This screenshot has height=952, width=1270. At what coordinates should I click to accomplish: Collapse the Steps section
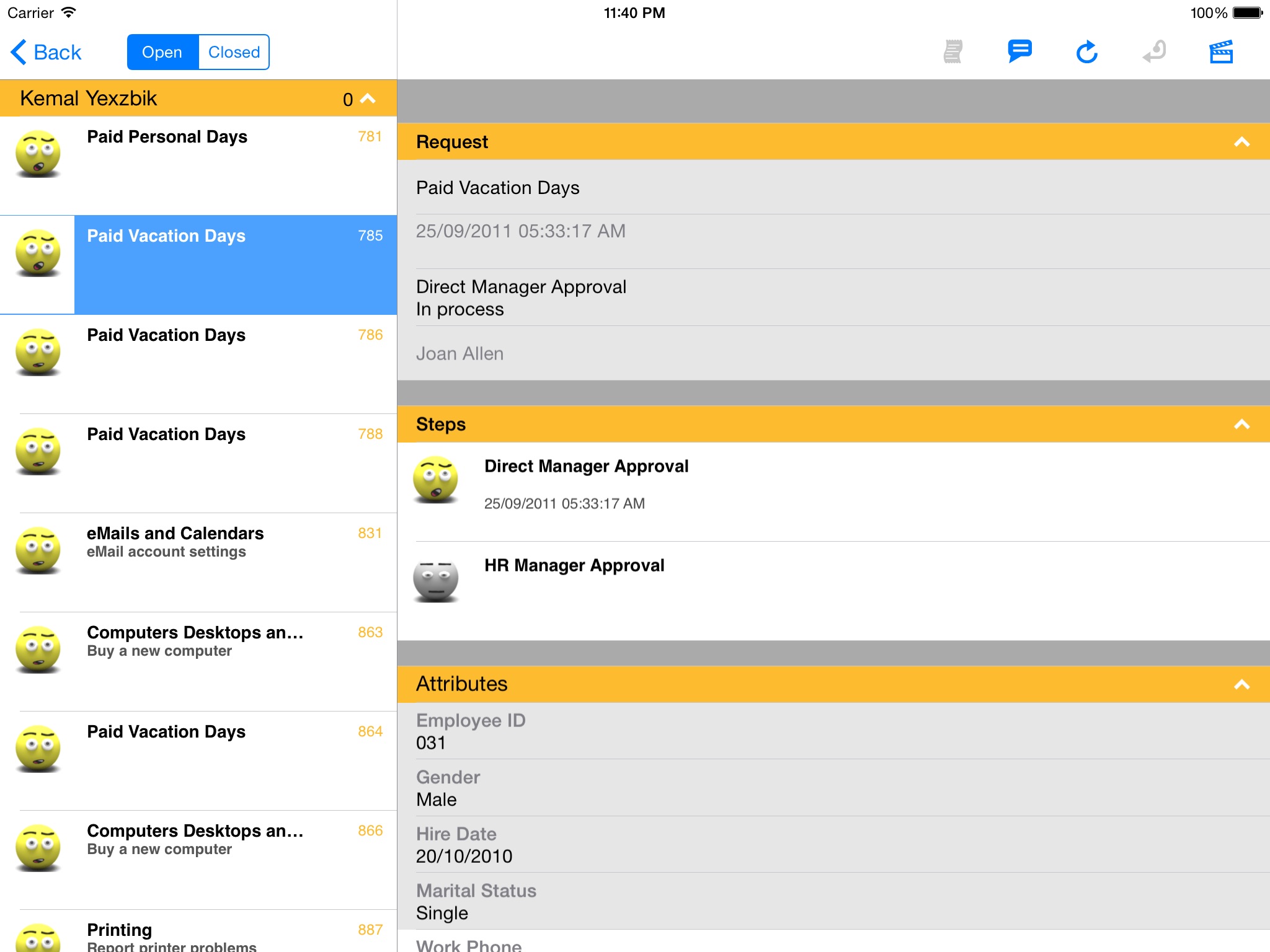click(1243, 424)
